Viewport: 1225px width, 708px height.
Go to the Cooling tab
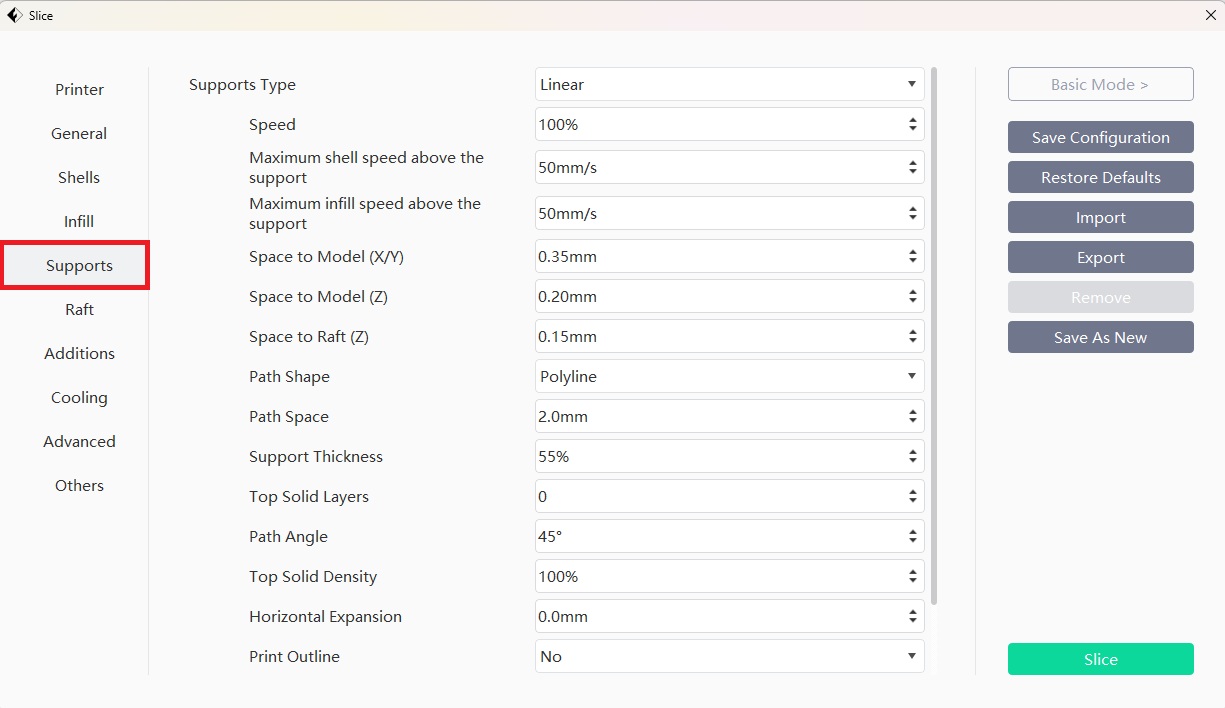tap(79, 398)
